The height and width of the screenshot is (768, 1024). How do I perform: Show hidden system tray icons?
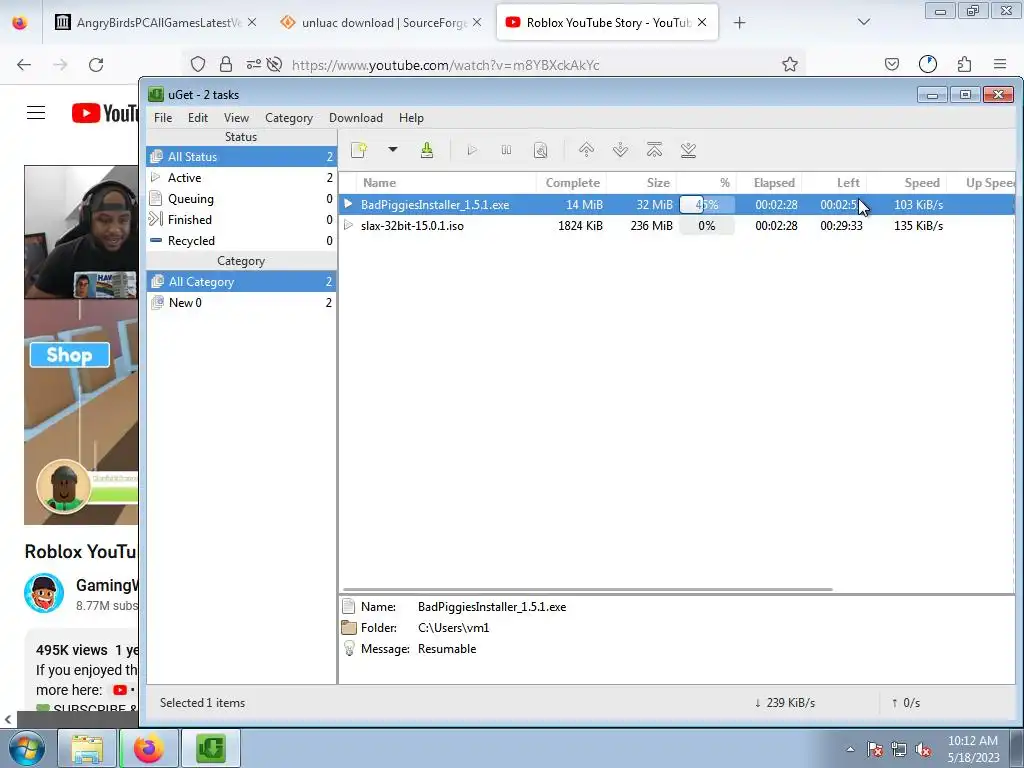tap(850, 749)
